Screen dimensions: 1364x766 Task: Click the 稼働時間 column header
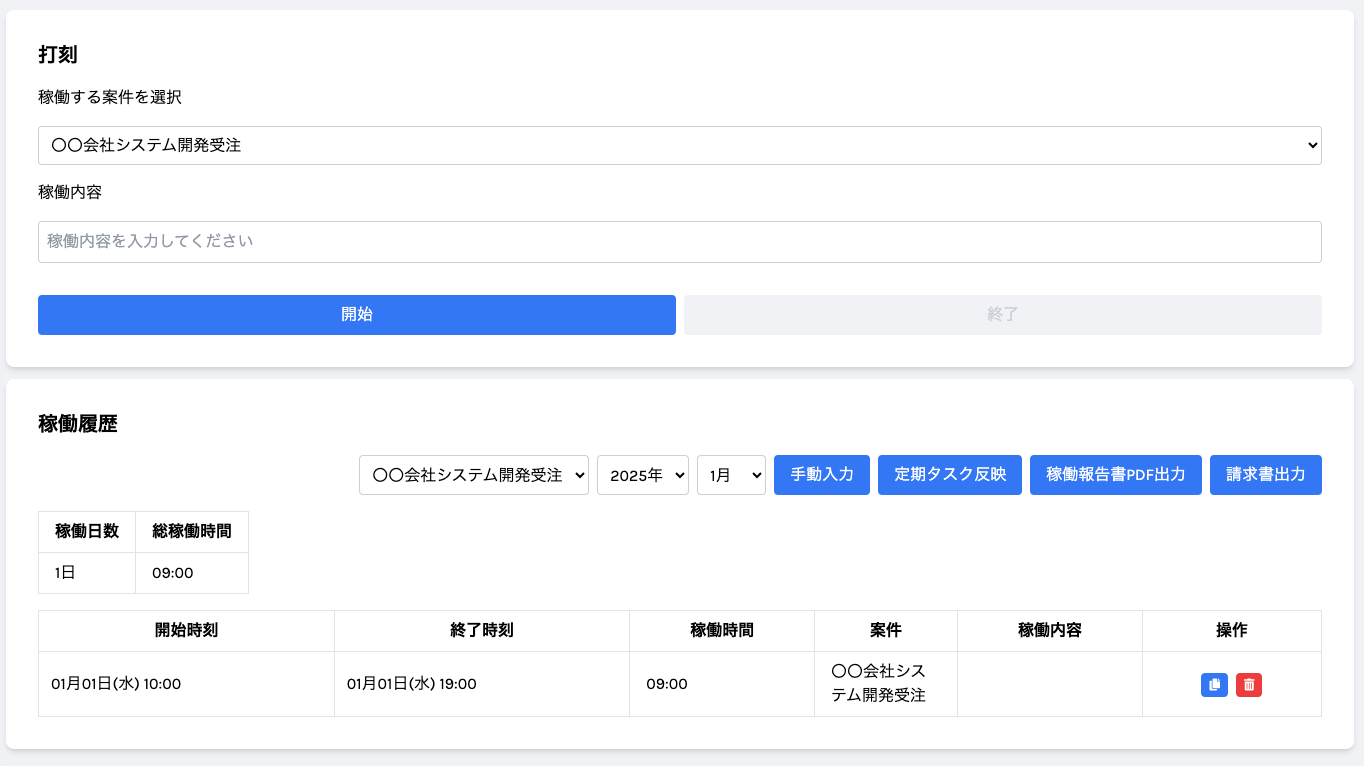722,631
